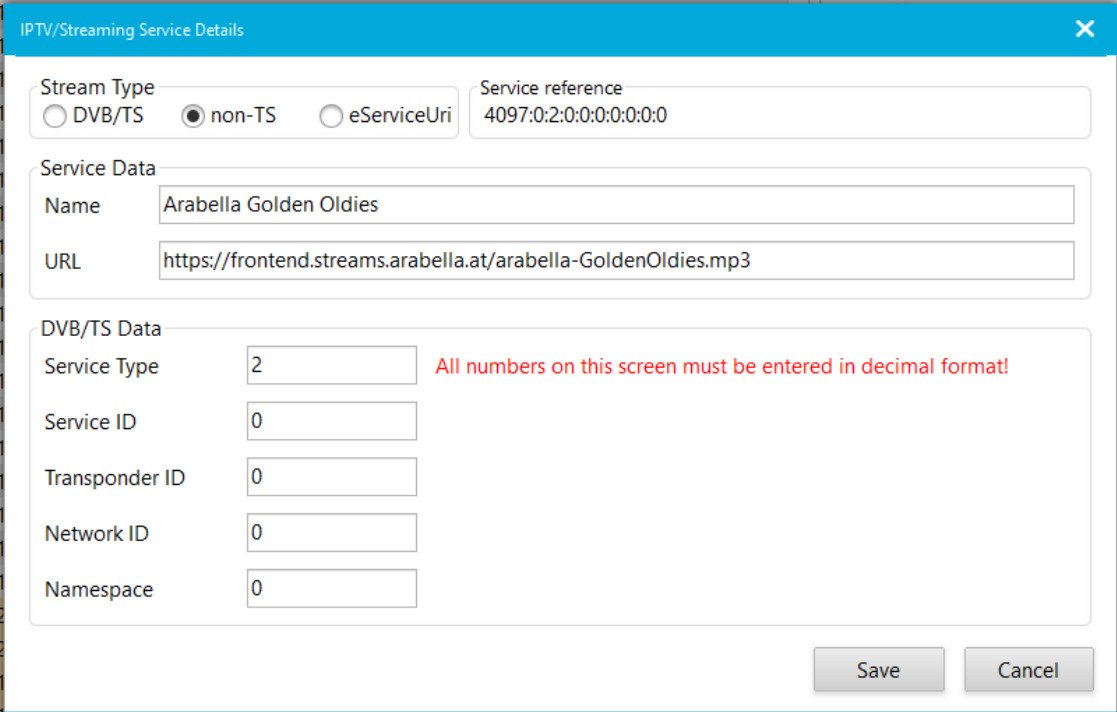Save the streaming service details
The height and width of the screenshot is (712, 1117).
[878, 670]
